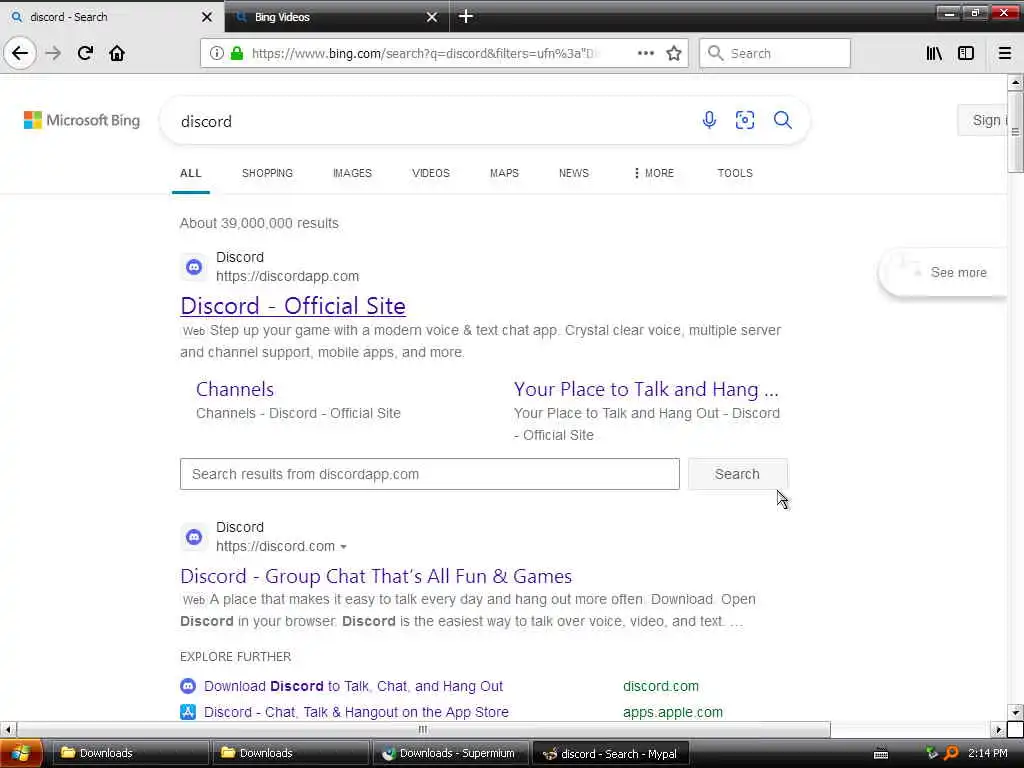The height and width of the screenshot is (768, 1024).
Task: Switch to Downloads - Supermium taskbar window
Action: pos(451,753)
